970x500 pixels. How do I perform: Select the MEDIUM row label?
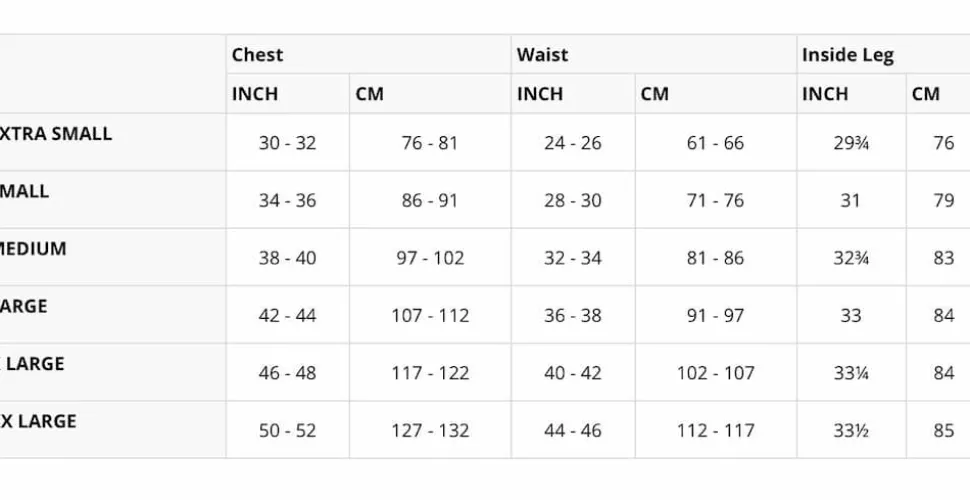tap(33, 248)
